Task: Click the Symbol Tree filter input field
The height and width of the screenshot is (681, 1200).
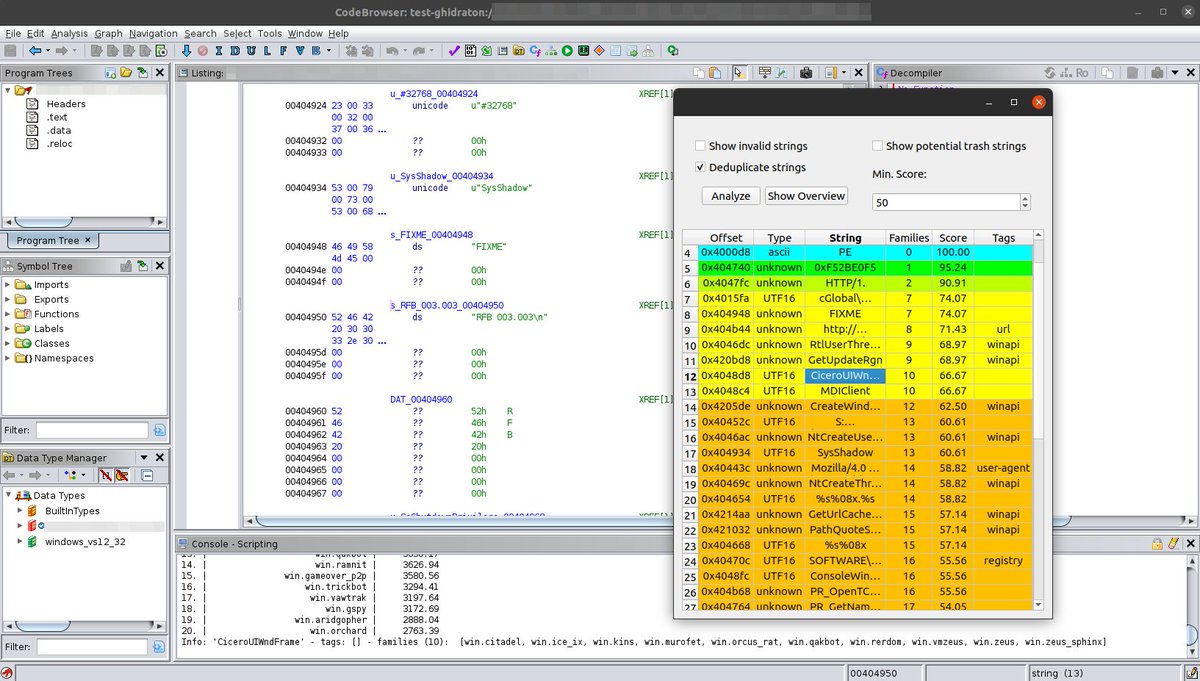Action: 92,431
